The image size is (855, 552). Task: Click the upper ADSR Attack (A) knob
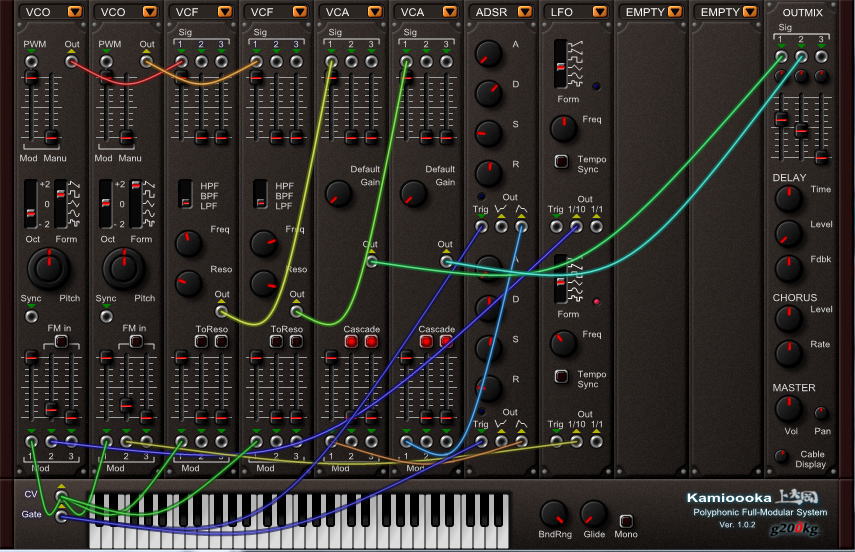488,53
